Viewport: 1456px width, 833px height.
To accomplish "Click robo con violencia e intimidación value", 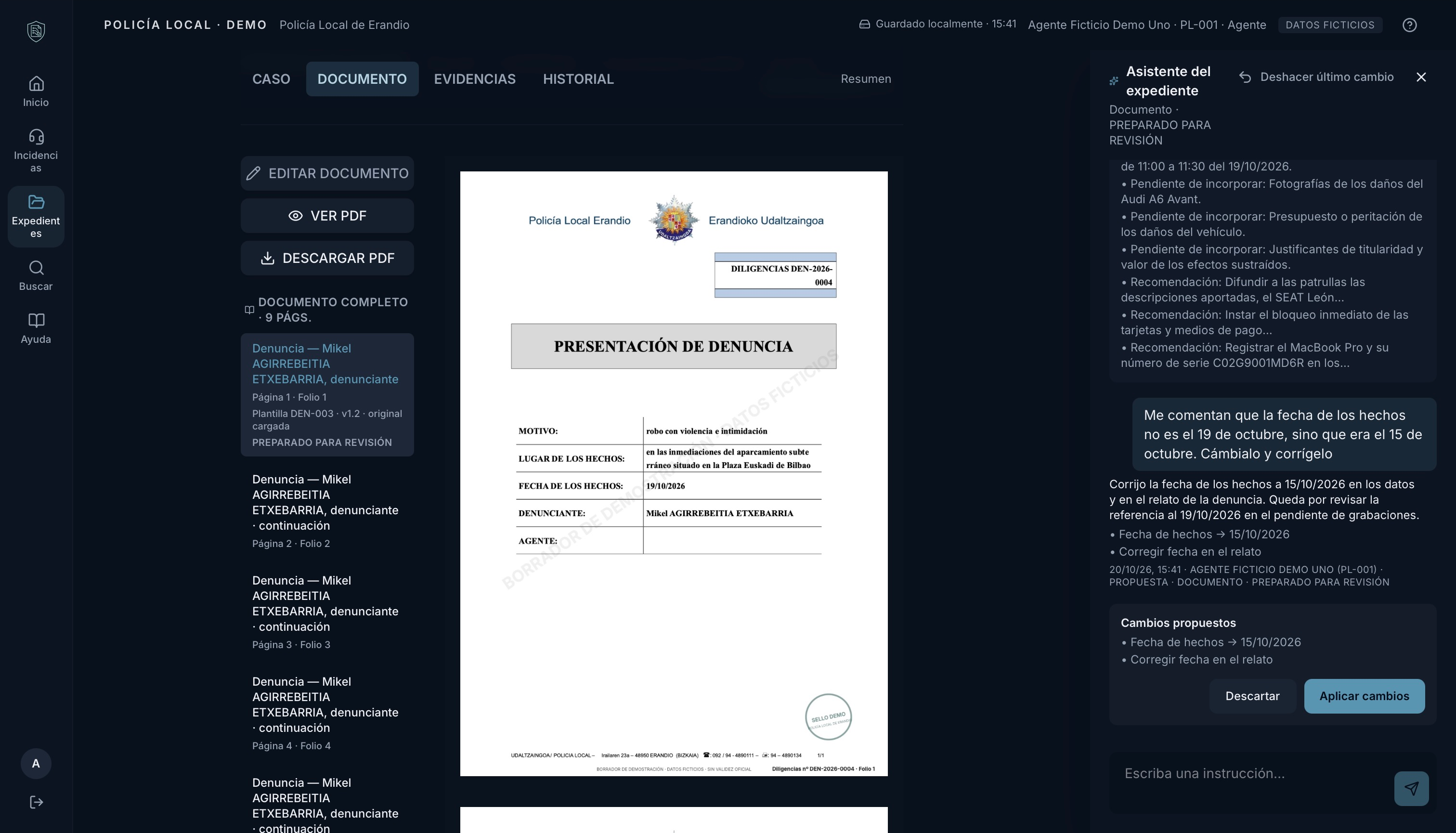I will 706,431.
